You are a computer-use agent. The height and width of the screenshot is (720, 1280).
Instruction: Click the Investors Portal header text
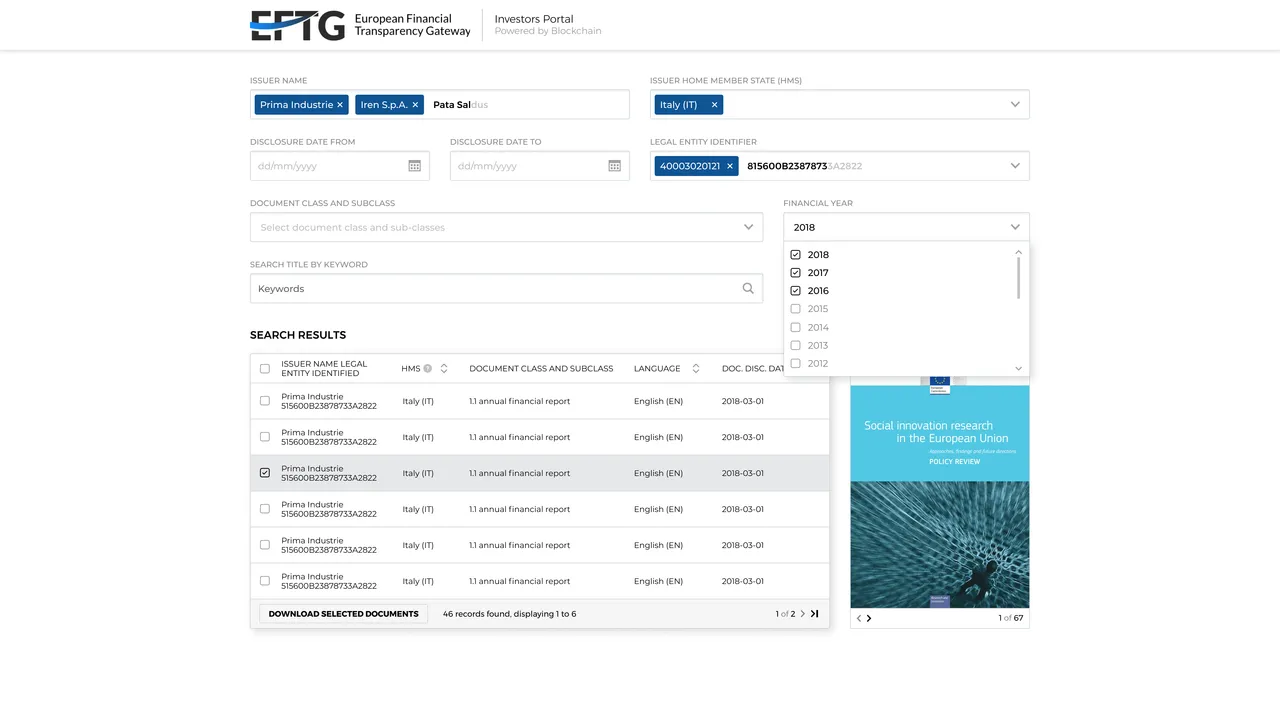[x=534, y=19]
